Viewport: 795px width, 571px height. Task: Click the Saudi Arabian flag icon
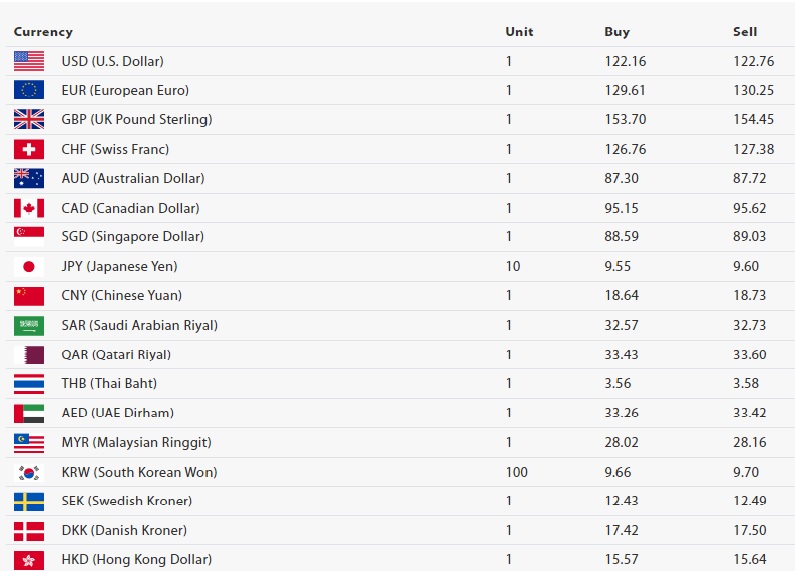(x=29, y=326)
